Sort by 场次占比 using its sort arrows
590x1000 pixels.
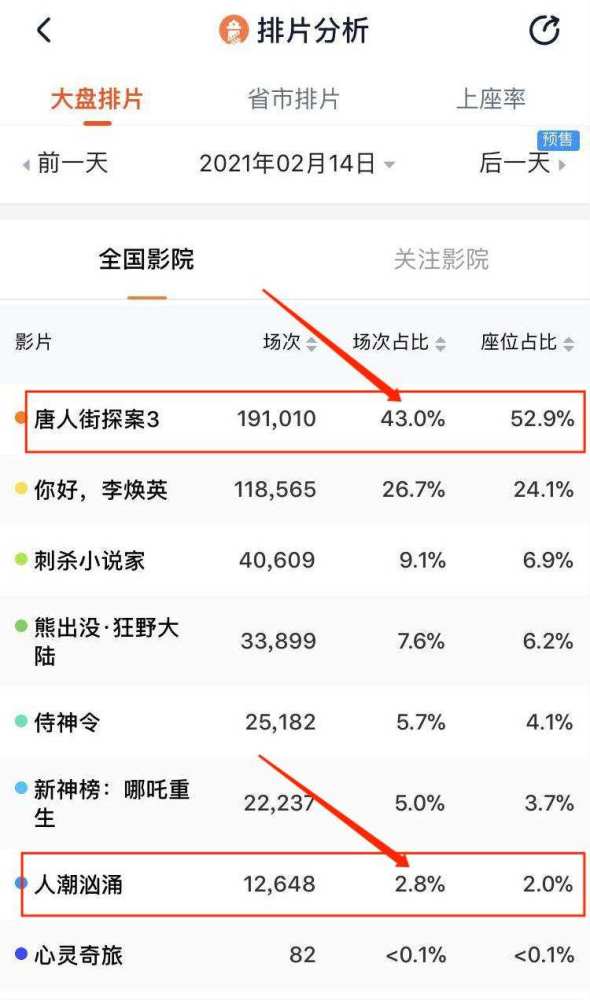point(440,344)
